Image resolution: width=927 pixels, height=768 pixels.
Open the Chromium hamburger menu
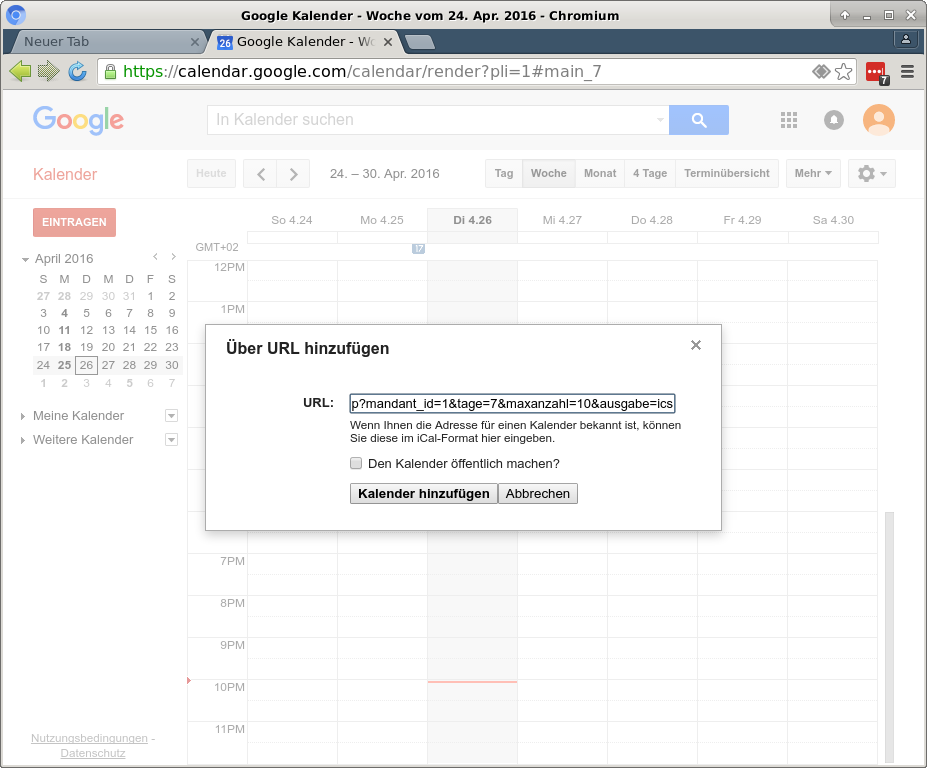point(907,71)
